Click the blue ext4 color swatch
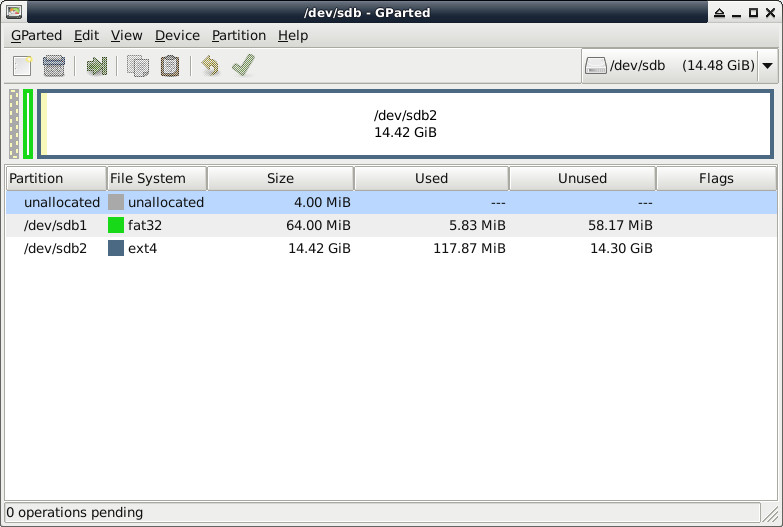 click(116, 248)
